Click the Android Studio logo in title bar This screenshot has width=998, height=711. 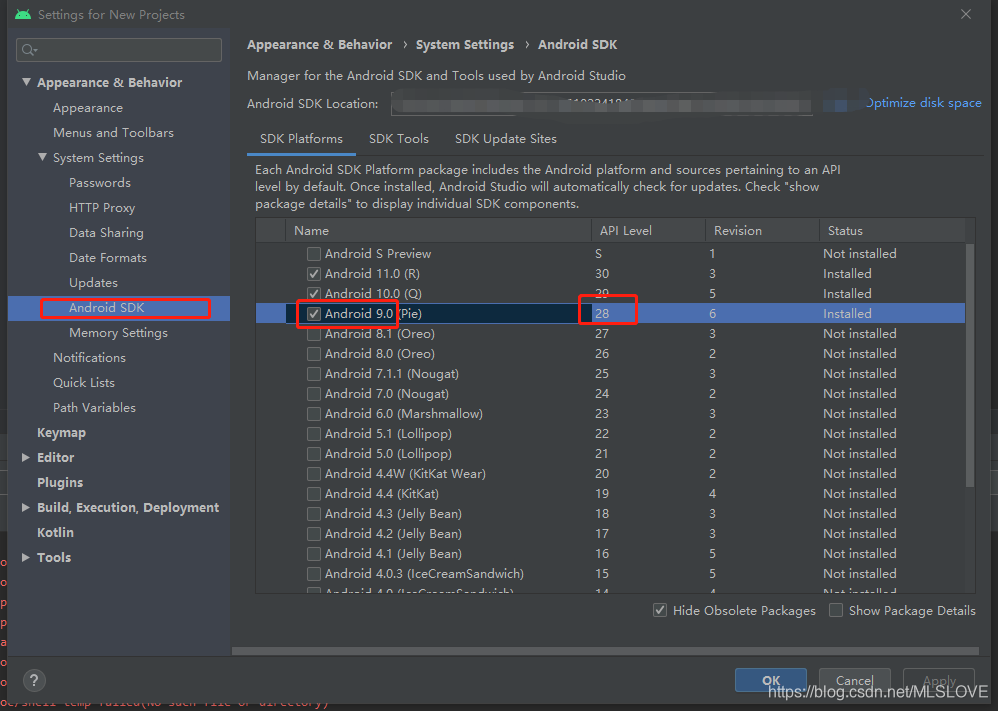23,14
